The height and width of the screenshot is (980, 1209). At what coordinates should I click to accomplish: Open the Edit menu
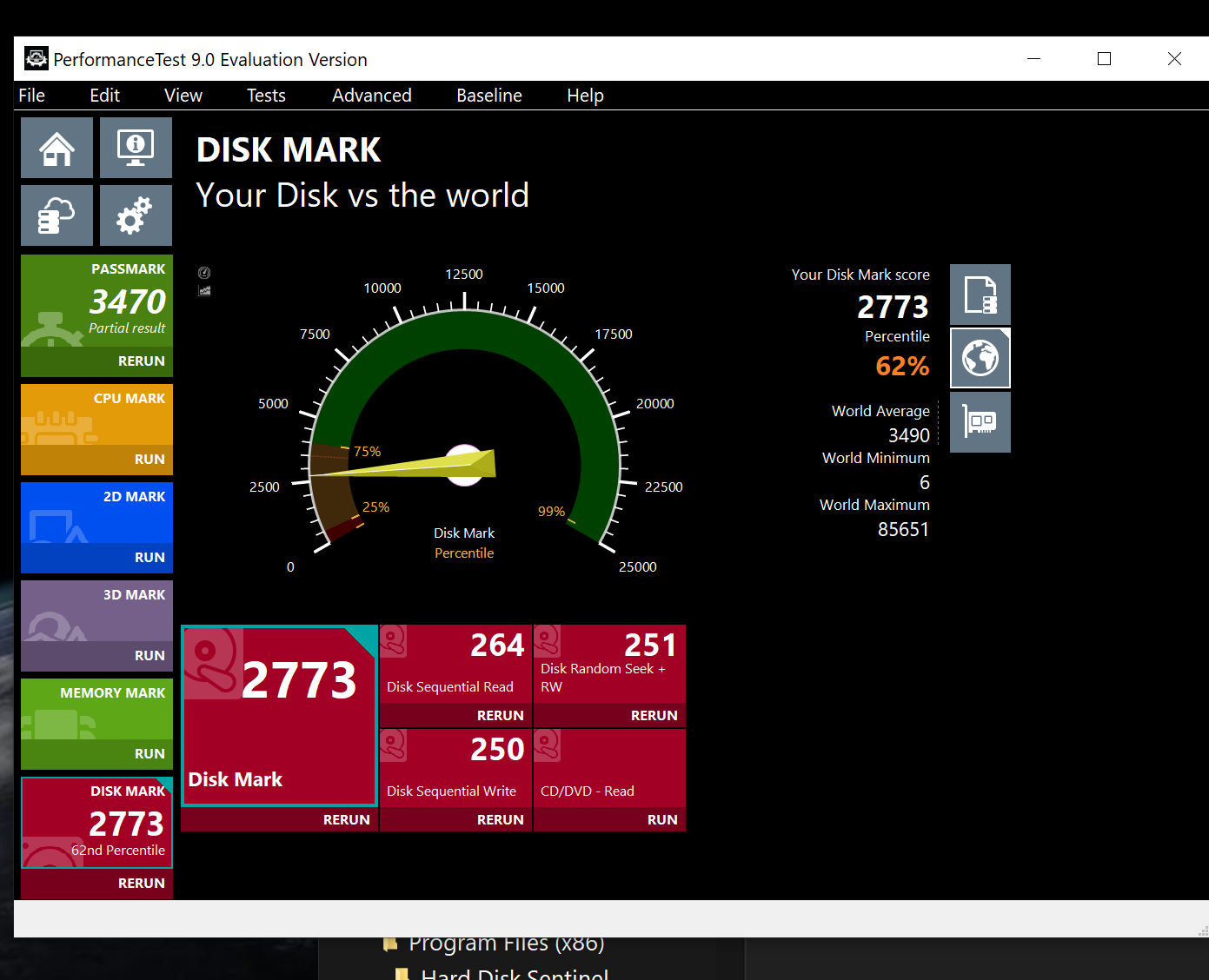[x=104, y=96]
